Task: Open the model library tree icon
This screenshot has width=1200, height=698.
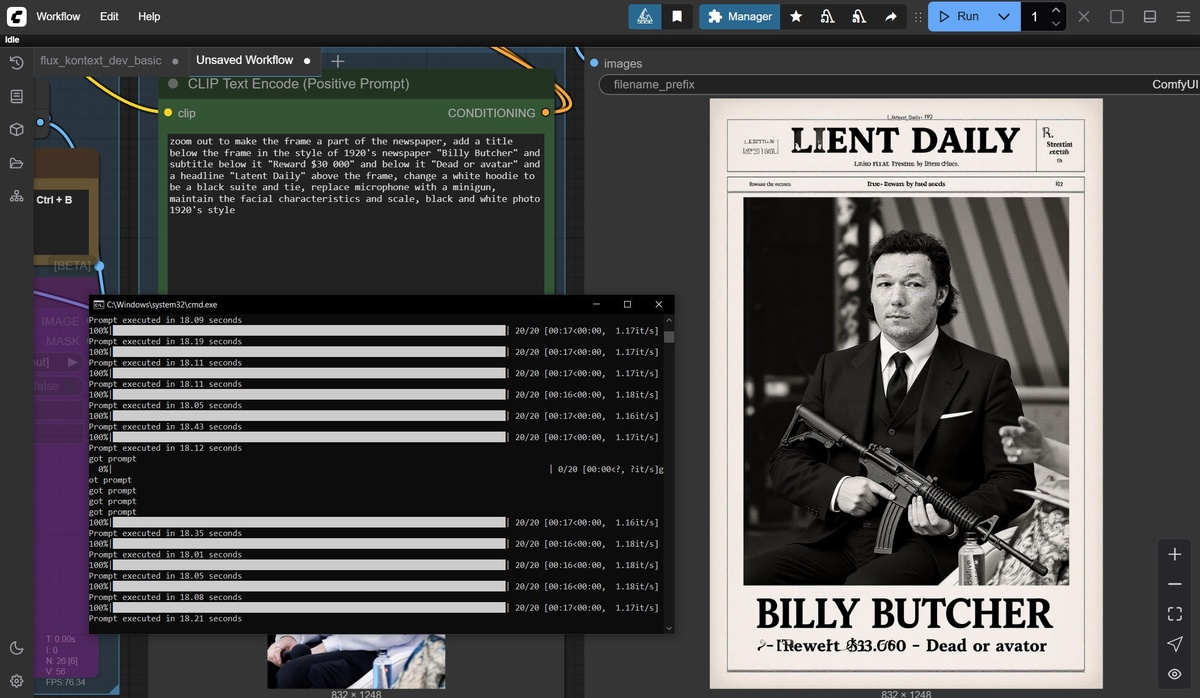Action: pyautogui.click(x=16, y=196)
